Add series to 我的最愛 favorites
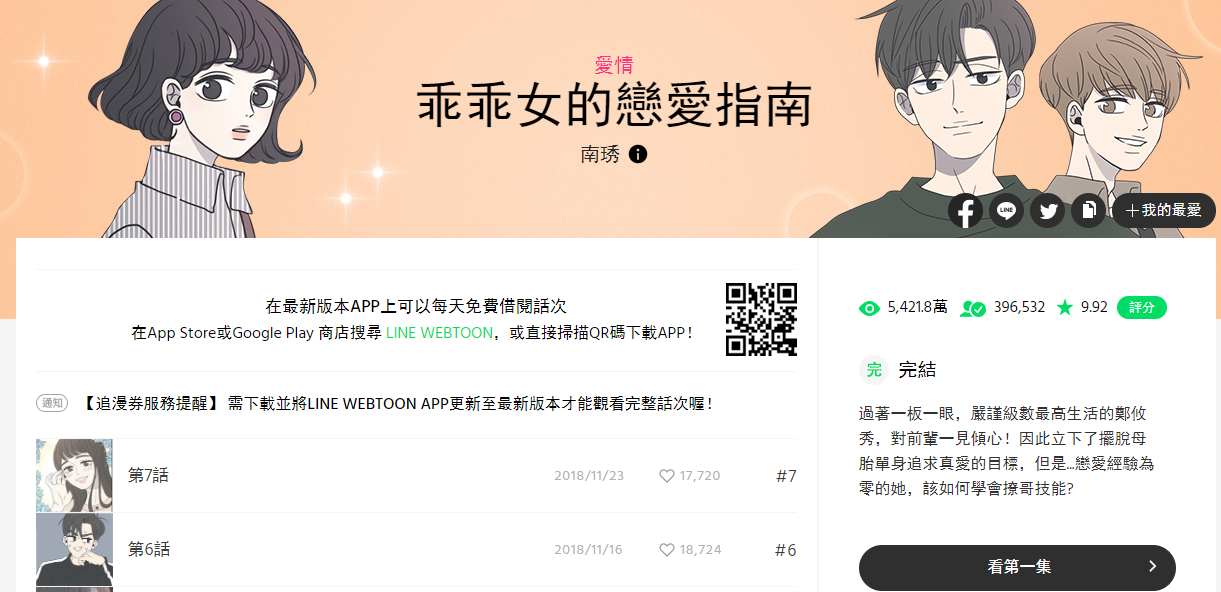 pyautogui.click(x=1164, y=211)
